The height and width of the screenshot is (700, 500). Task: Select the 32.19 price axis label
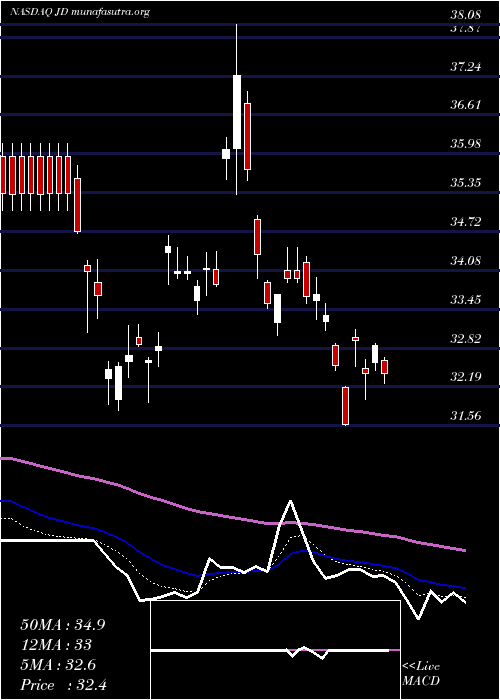pos(466,377)
